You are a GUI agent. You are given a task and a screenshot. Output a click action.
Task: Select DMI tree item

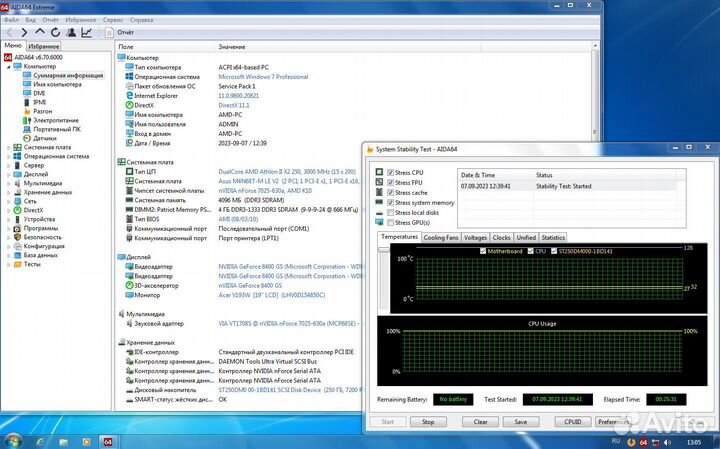pos(39,93)
